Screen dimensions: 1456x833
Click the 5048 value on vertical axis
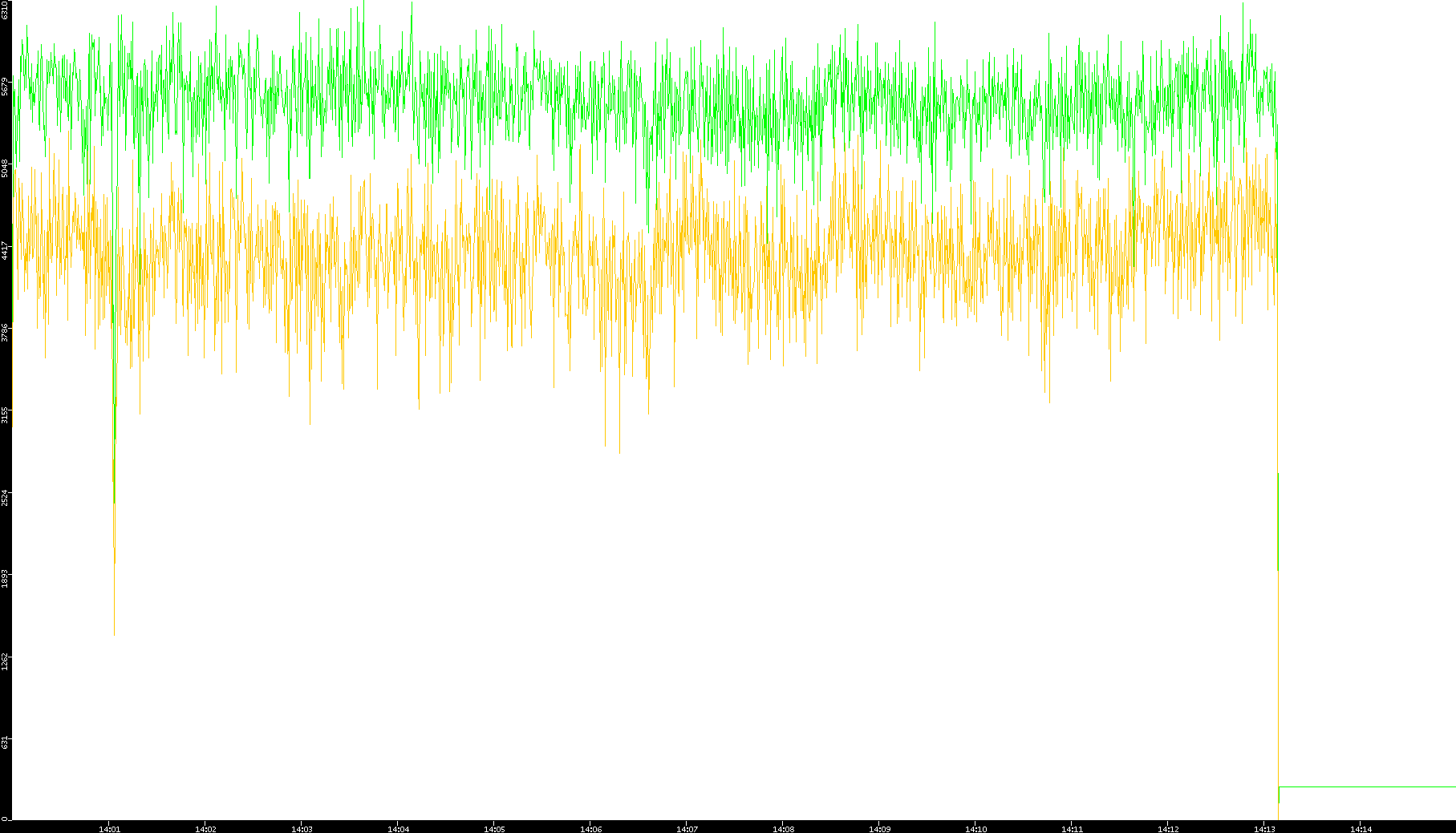coord(5,168)
